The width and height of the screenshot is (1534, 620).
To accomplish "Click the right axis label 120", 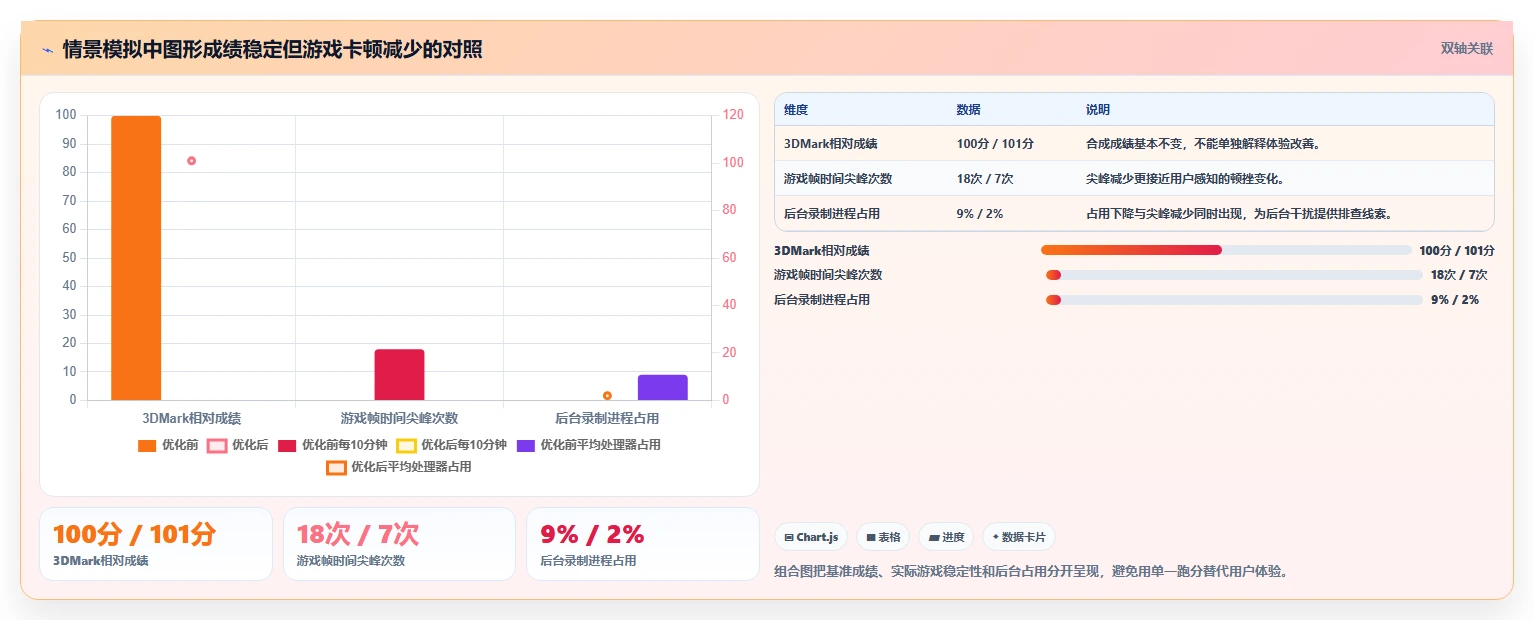I will click(x=733, y=115).
